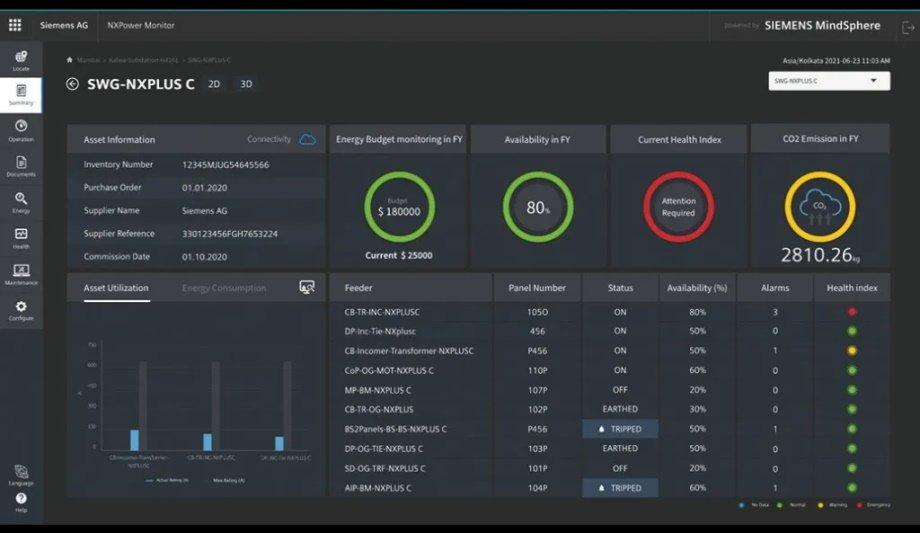This screenshot has width=920, height=533.
Task: Click the red health dot for CB-TR-INC-NXPLUSC
Action: point(852,312)
